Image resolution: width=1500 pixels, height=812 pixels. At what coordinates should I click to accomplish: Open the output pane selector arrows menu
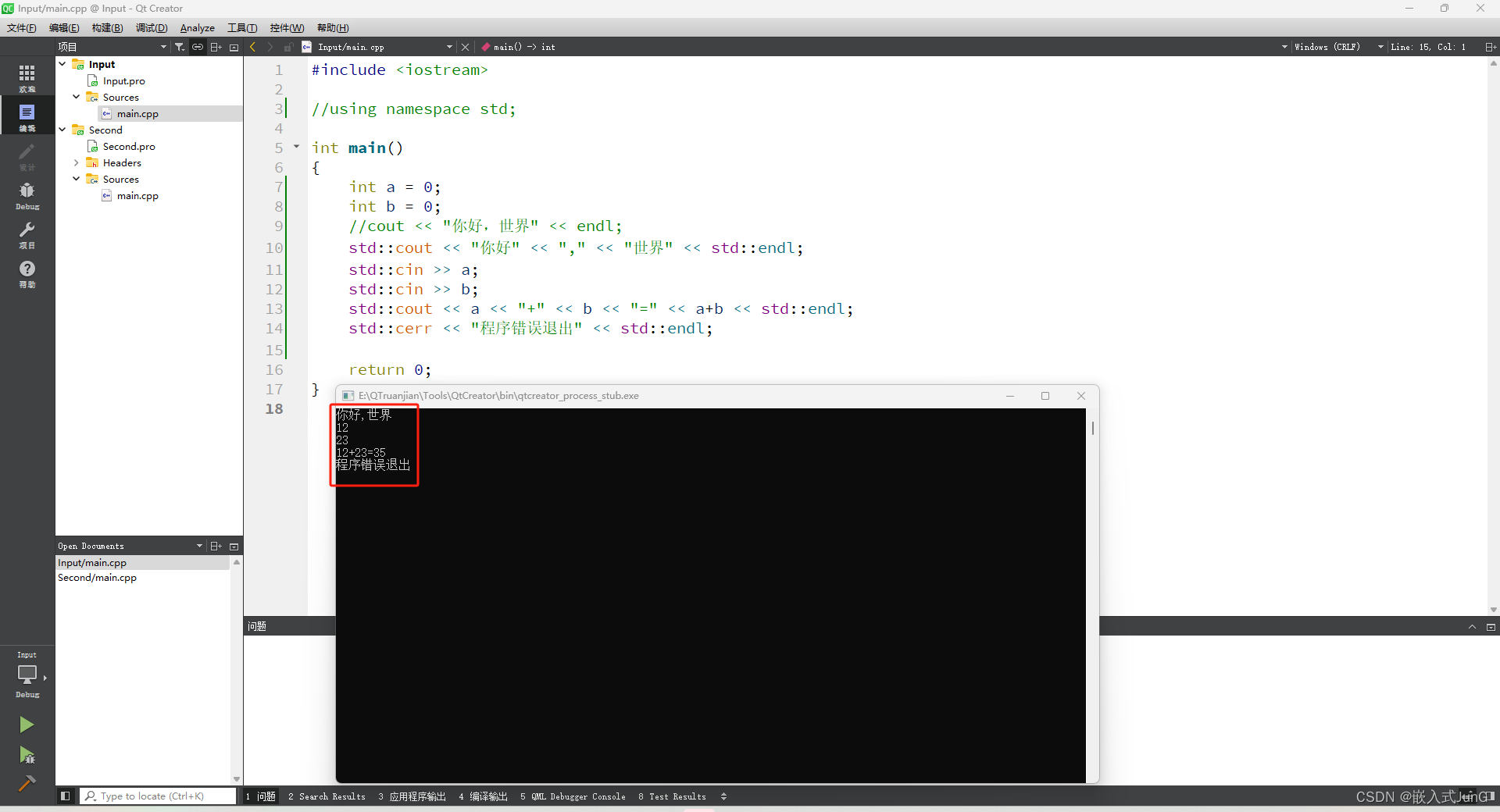pyautogui.click(x=723, y=796)
